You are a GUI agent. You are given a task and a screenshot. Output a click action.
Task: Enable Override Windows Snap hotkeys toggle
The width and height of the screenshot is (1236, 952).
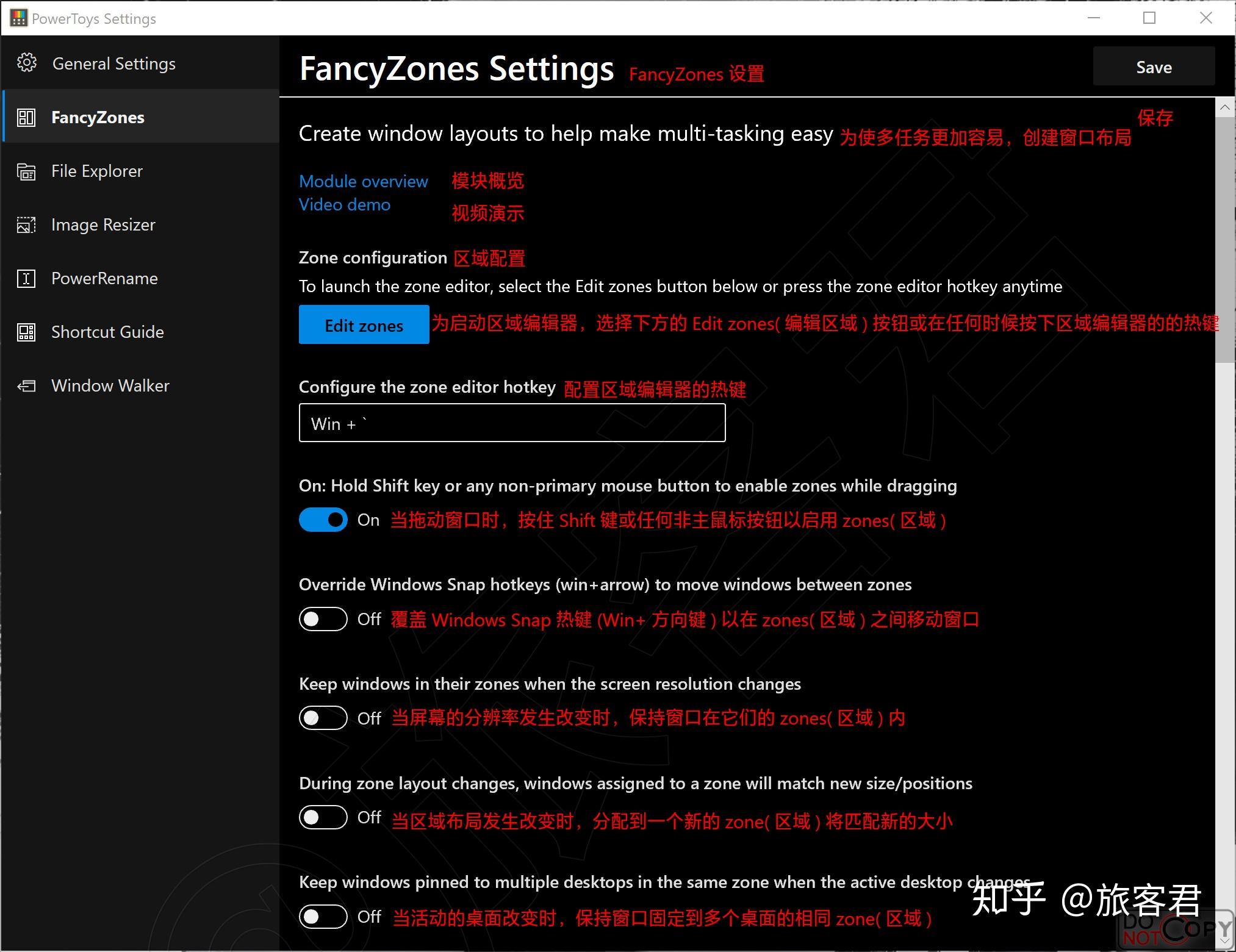coord(323,619)
